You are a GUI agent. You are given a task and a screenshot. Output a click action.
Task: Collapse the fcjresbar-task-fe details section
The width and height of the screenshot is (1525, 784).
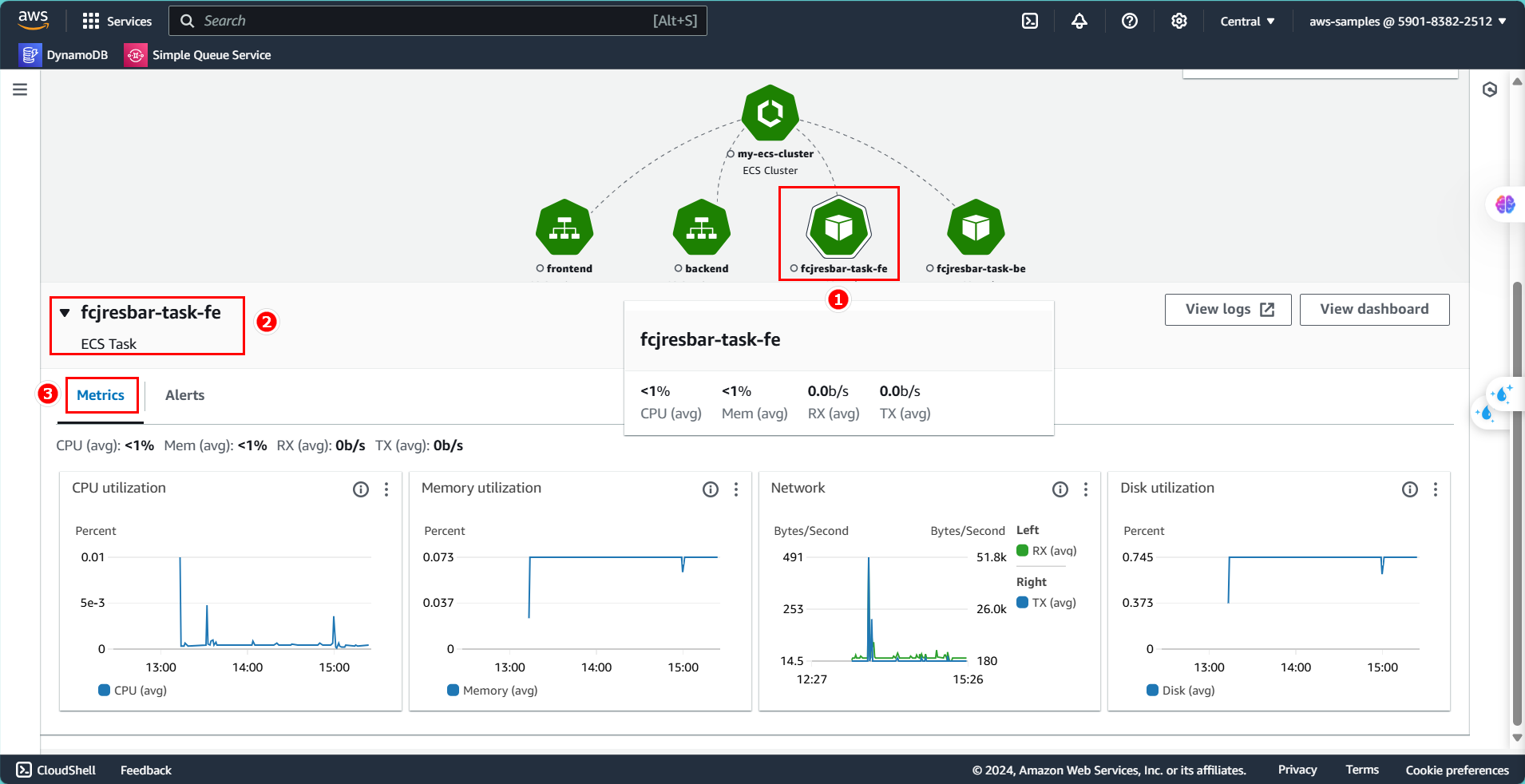click(x=65, y=313)
